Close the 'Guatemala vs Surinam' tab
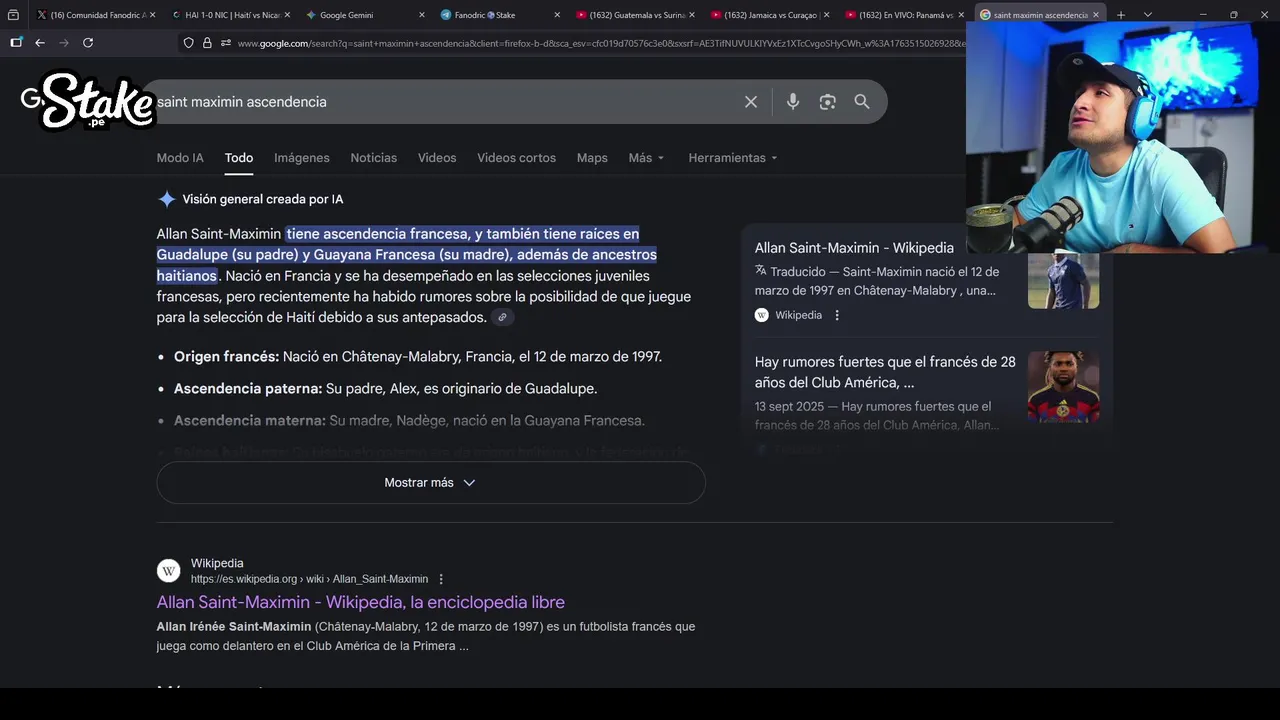Screen dimensions: 1280x720 click(692, 15)
